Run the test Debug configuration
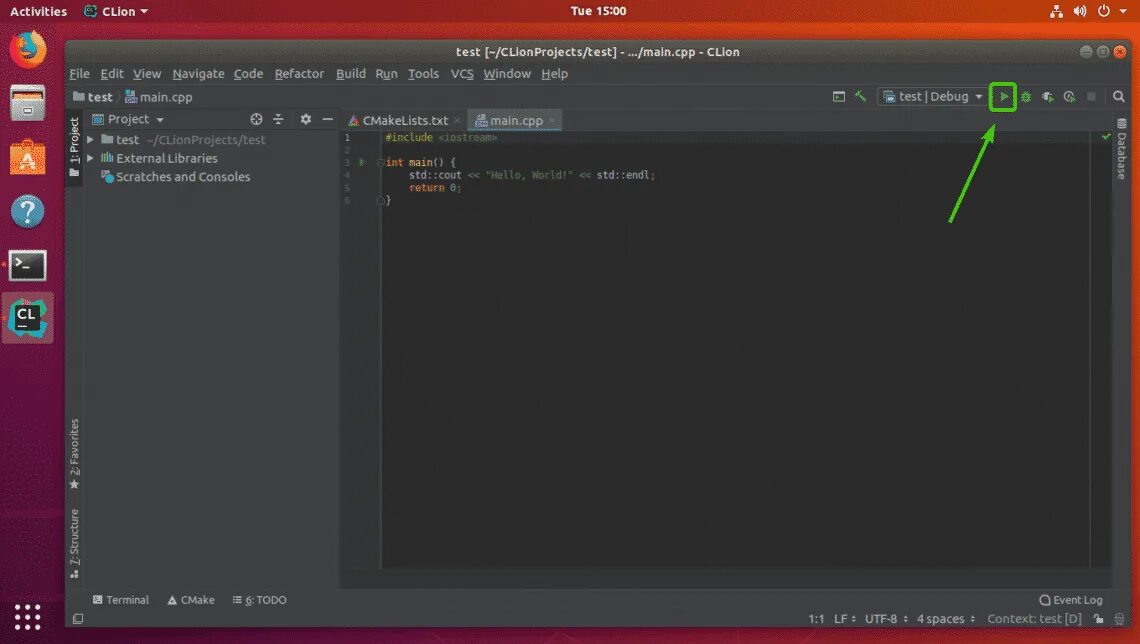 [x=1003, y=97]
